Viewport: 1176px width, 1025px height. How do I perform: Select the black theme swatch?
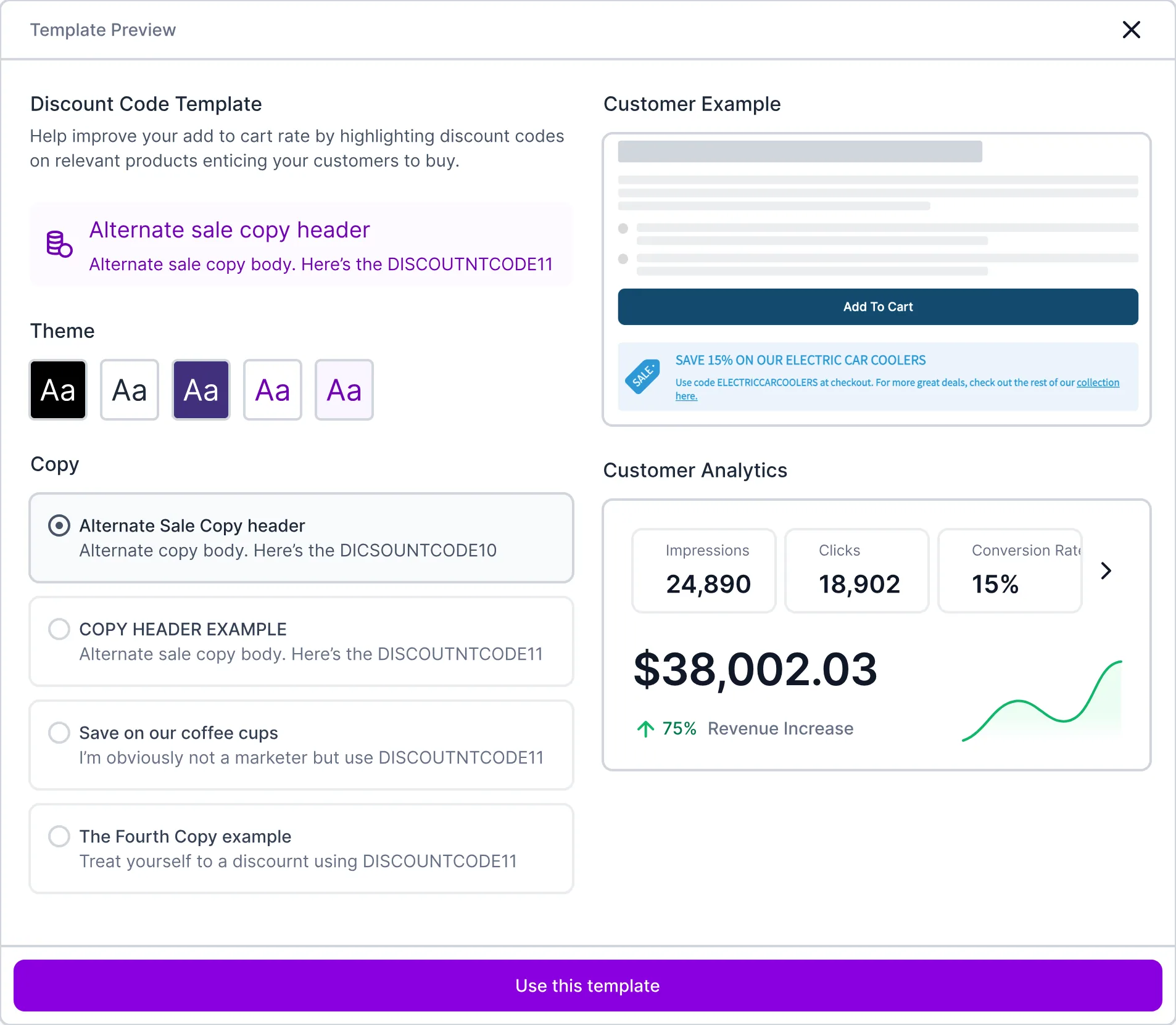click(58, 390)
